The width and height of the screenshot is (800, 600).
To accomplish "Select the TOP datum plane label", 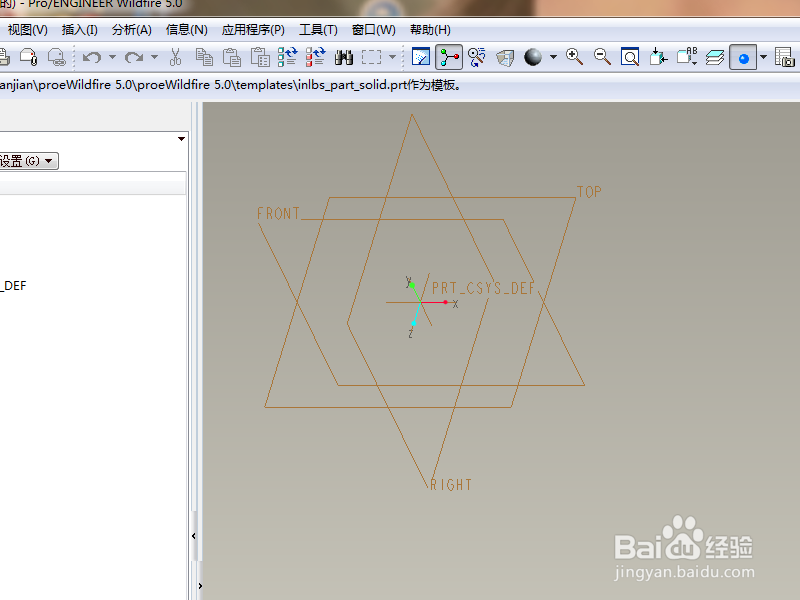I will coord(589,192).
